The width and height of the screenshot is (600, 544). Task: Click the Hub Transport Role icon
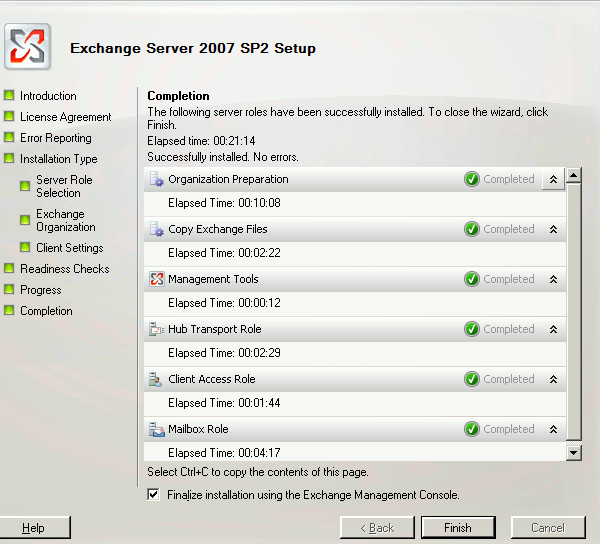(x=156, y=329)
